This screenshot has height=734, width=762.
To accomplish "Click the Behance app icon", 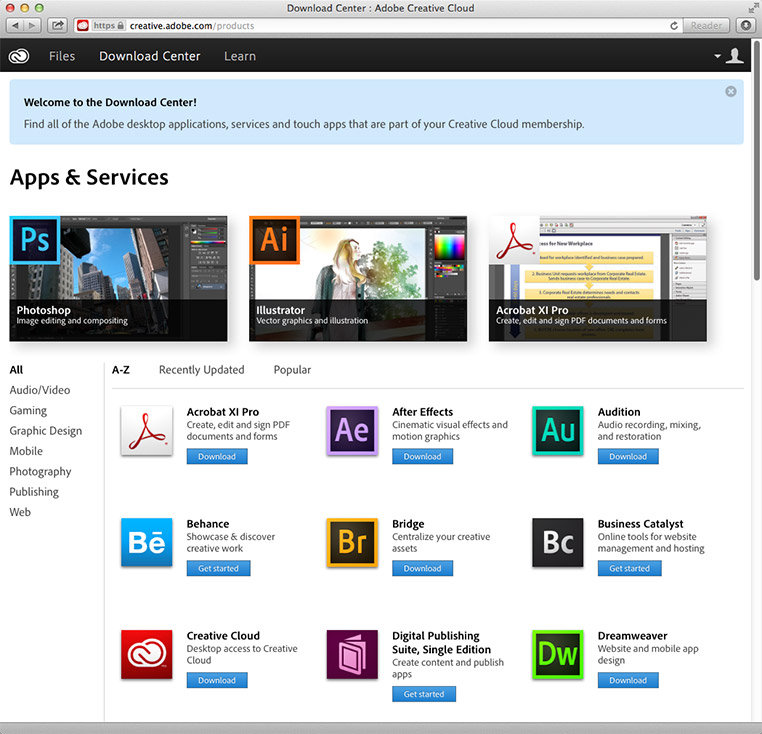I will click(147, 542).
